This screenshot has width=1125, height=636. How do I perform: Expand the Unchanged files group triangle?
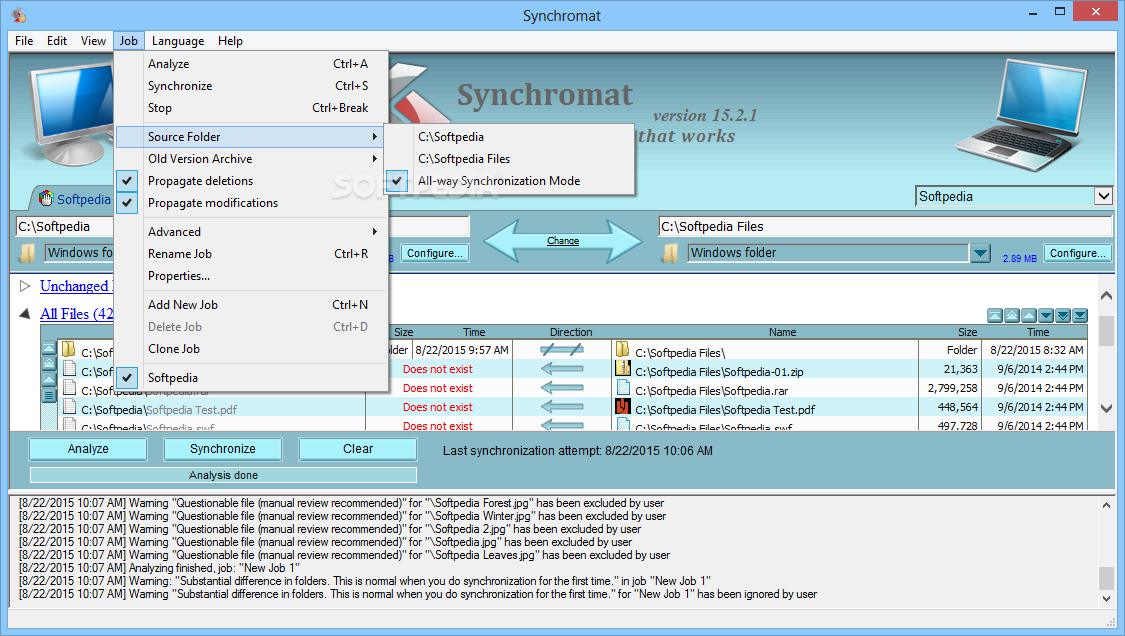coord(25,286)
